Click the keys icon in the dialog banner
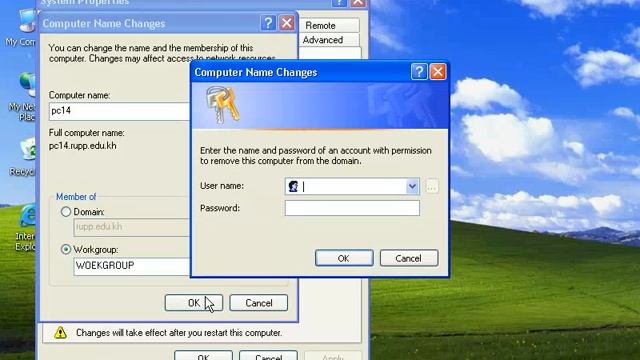The image size is (640, 360). pyautogui.click(x=222, y=104)
